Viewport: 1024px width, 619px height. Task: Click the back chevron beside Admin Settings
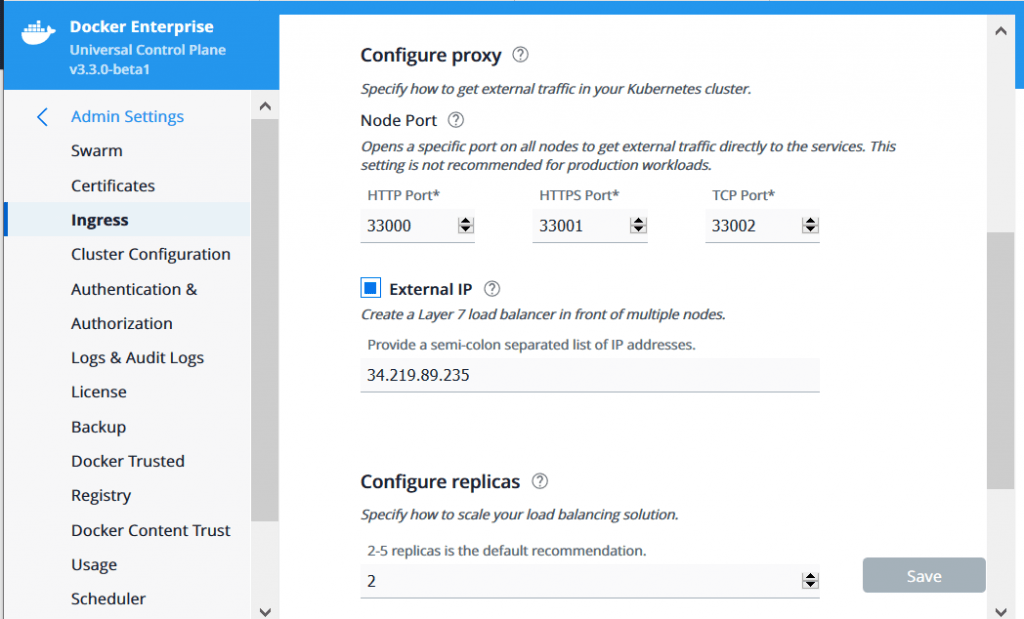[x=42, y=117]
